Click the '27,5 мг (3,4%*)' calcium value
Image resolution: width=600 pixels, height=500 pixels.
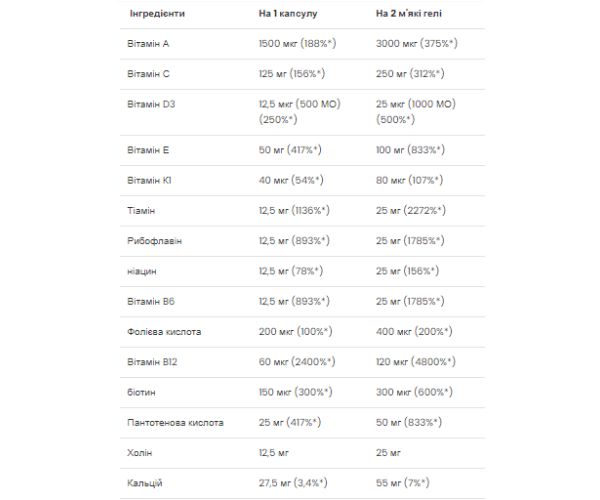point(302,483)
